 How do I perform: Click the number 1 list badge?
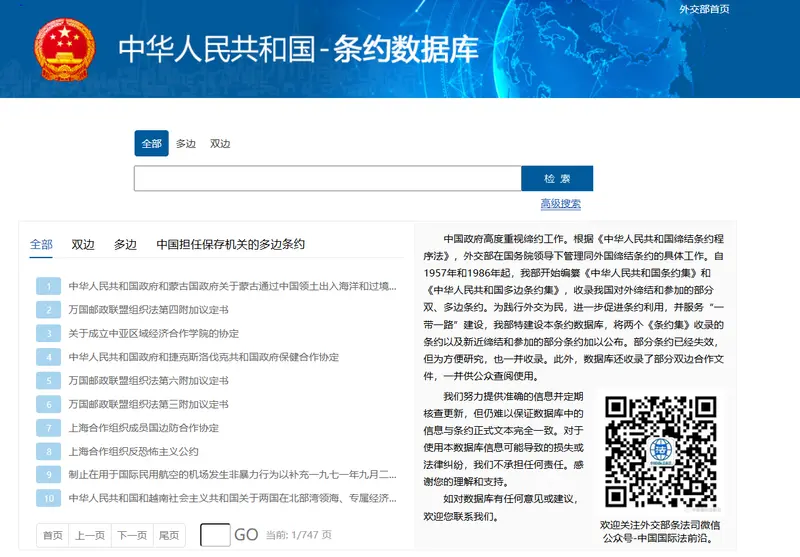tap(48, 286)
